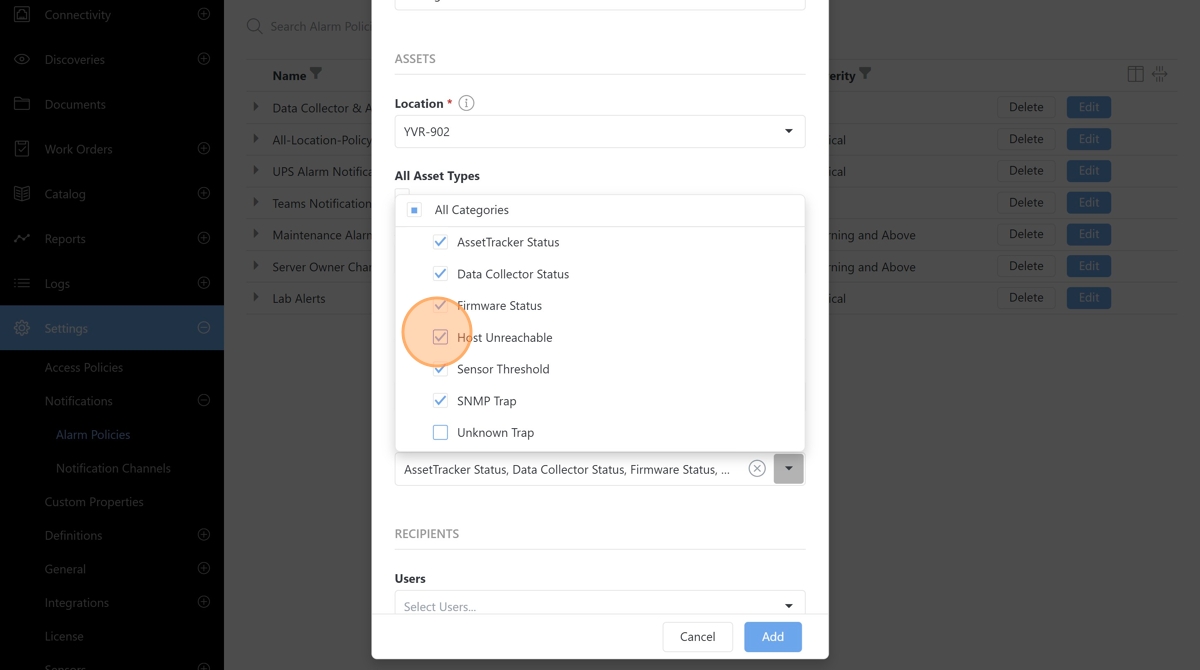Click the Severity column filter icon
Screen dimensions: 1200x670
[x=865, y=74]
